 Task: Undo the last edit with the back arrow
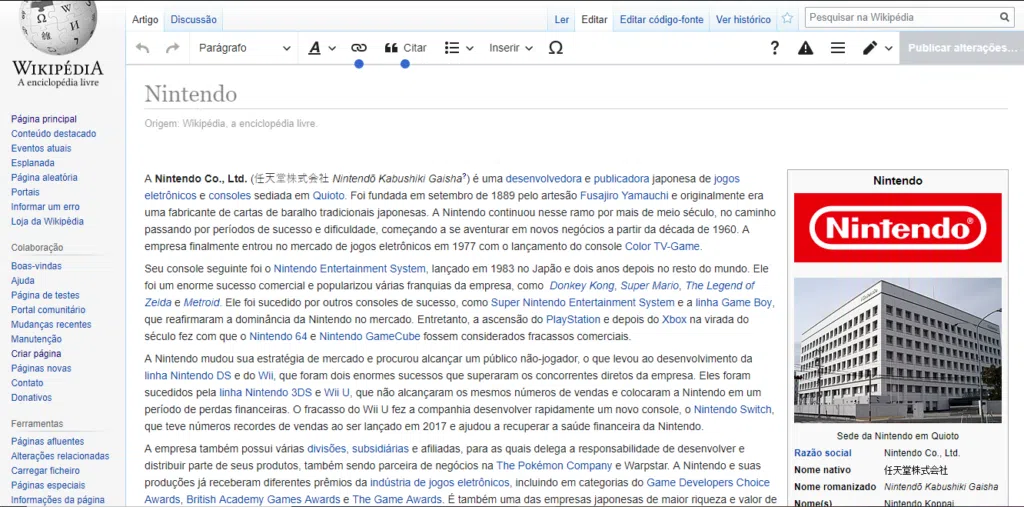[142, 48]
